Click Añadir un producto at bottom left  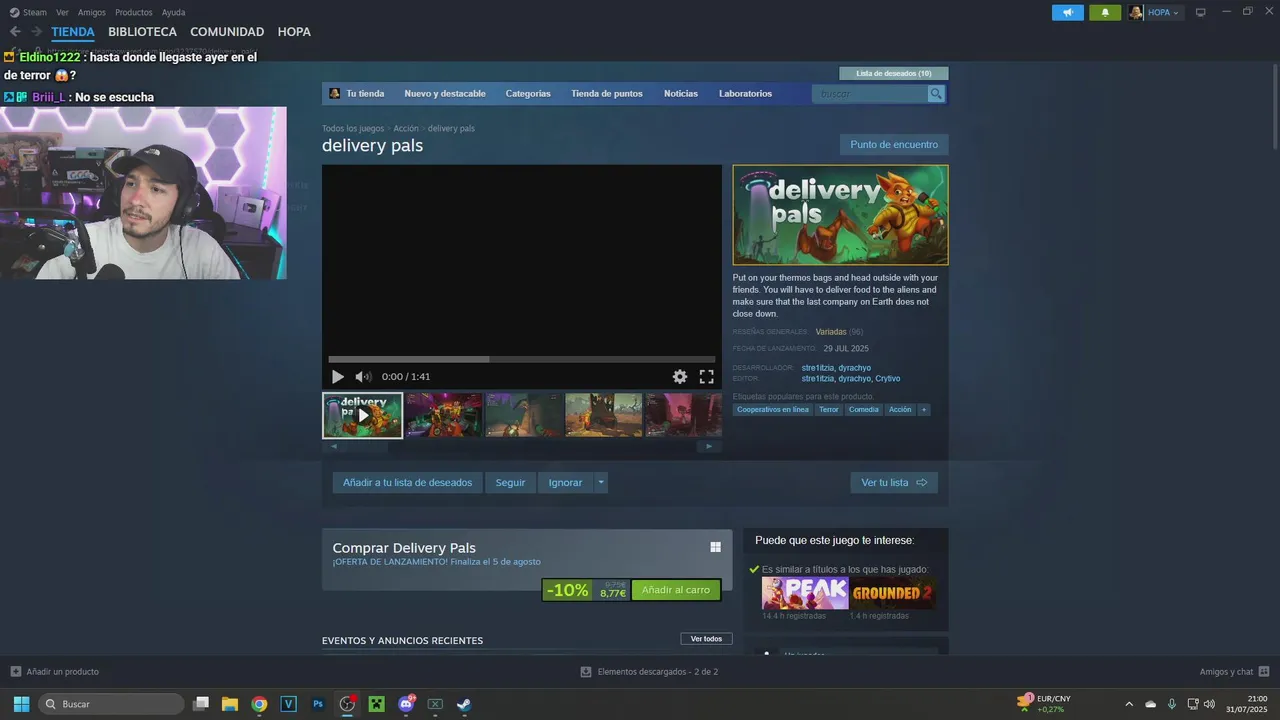point(55,672)
